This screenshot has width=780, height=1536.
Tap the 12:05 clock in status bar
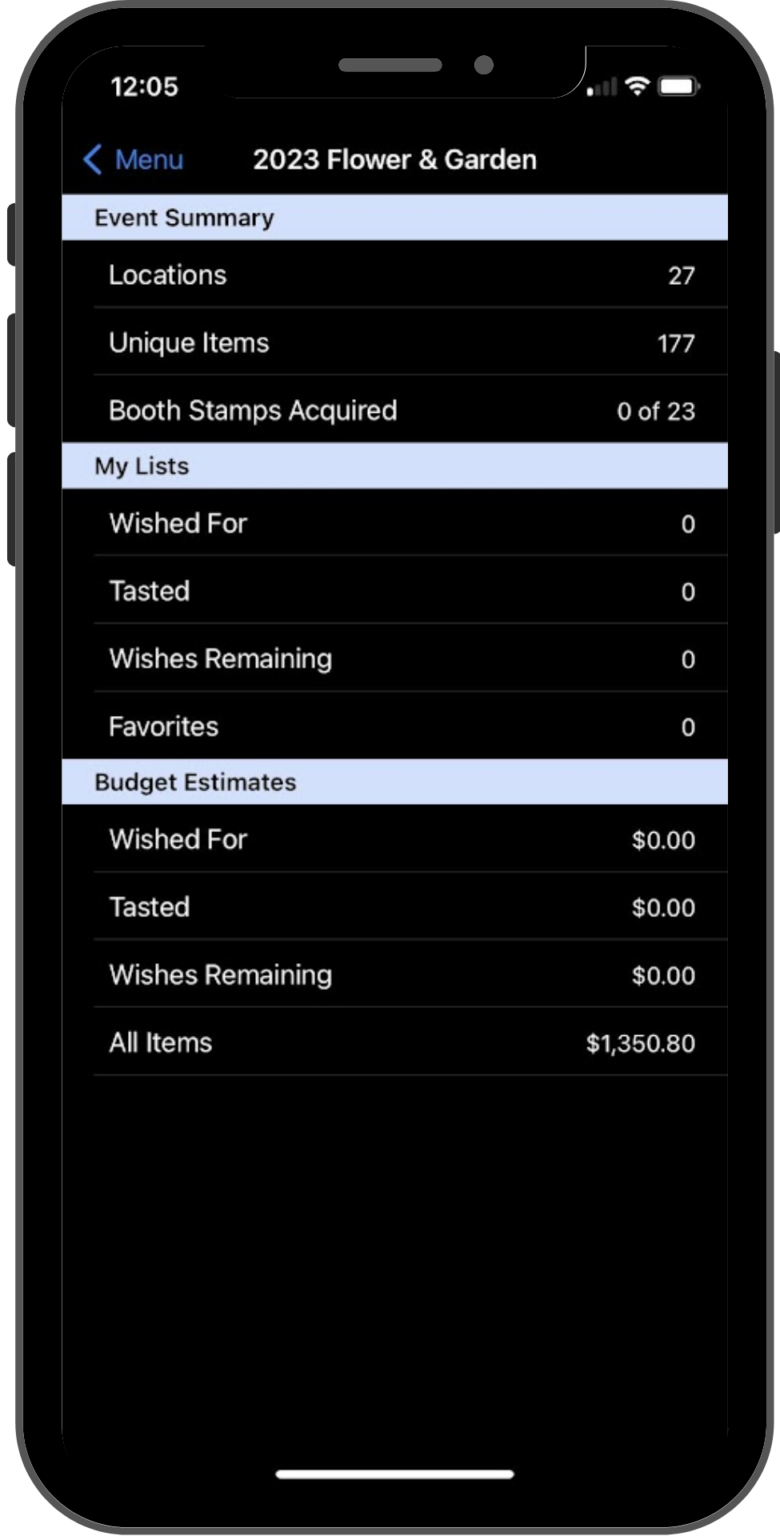point(144,87)
